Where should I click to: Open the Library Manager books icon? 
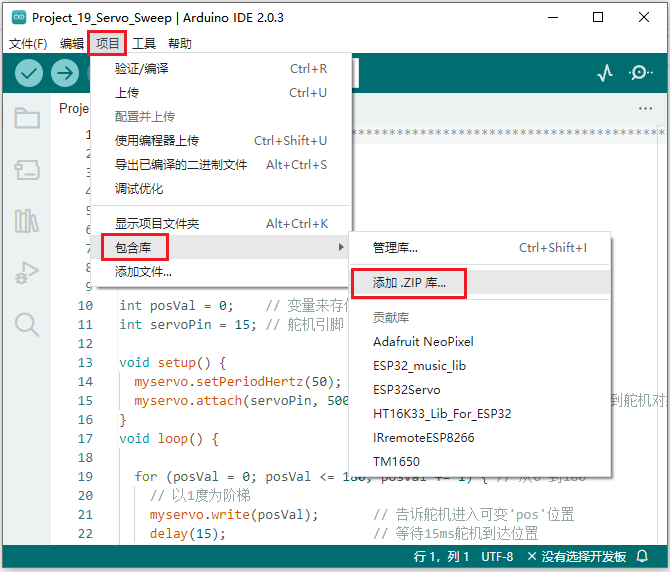click(27, 221)
